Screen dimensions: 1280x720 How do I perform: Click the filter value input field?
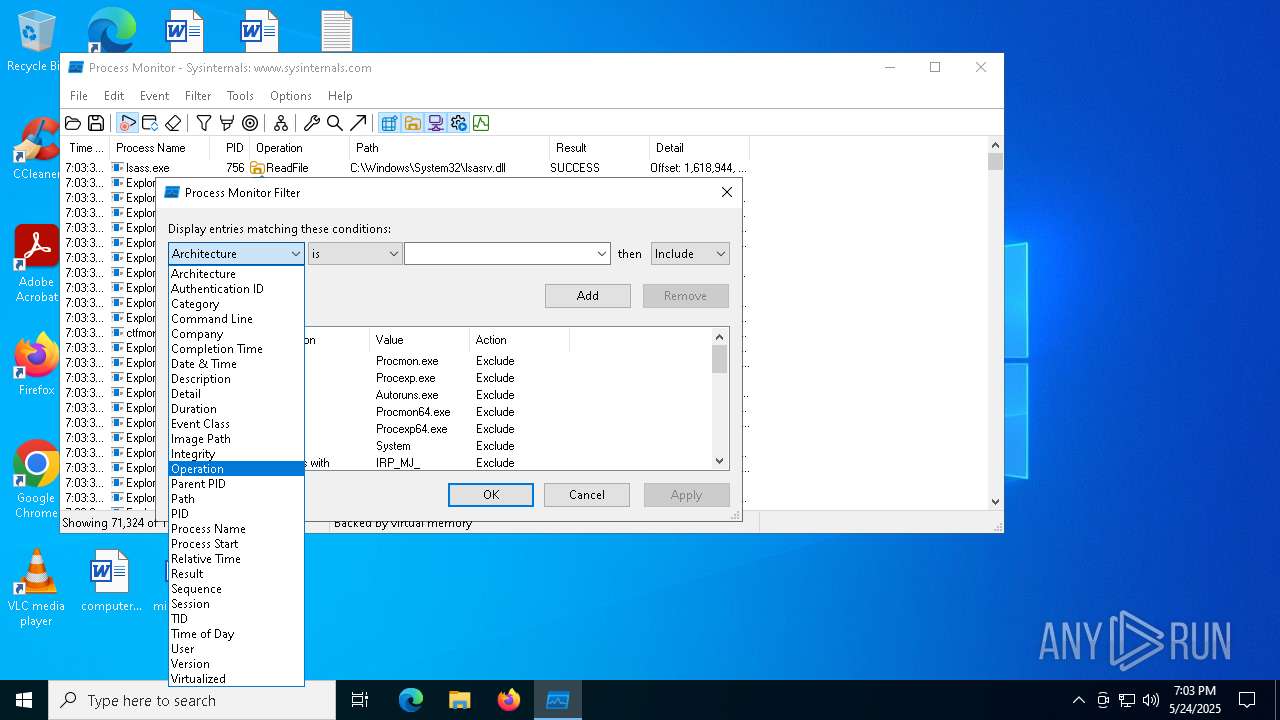tap(499, 254)
